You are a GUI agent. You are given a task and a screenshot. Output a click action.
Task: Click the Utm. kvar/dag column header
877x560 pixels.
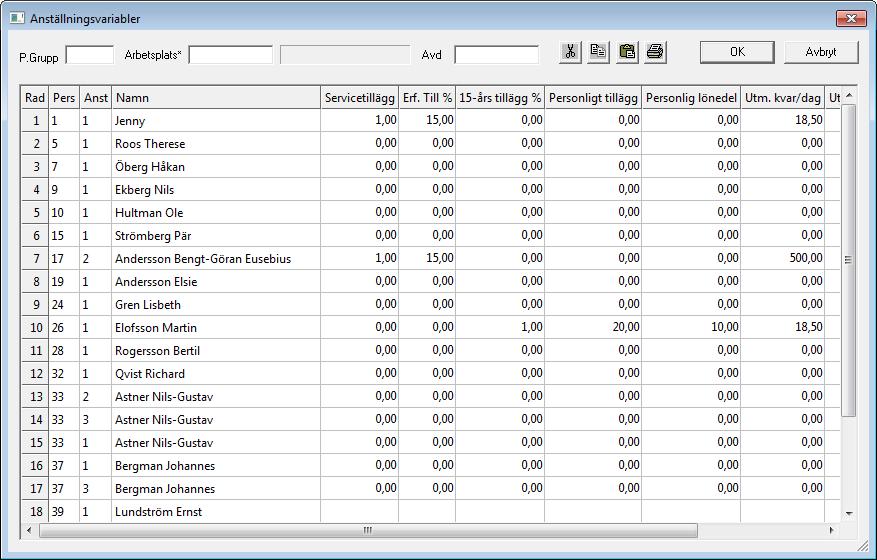pyautogui.click(x=782, y=98)
